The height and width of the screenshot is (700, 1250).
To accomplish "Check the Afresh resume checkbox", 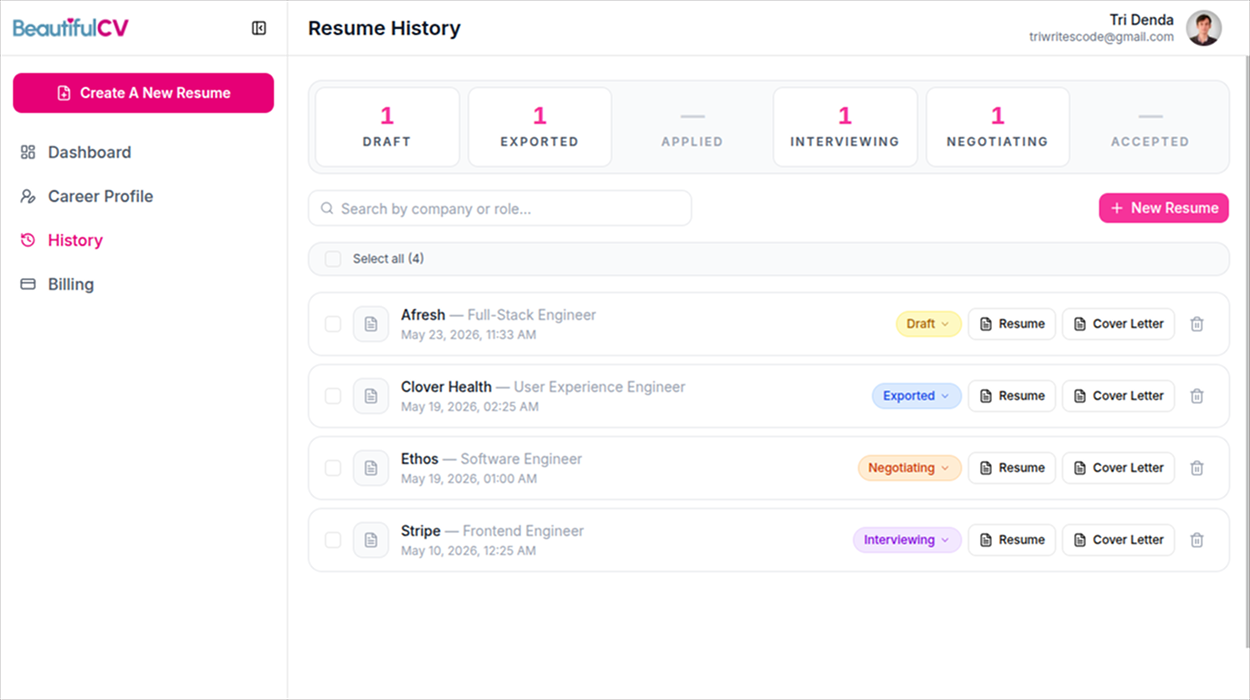I will (333, 324).
